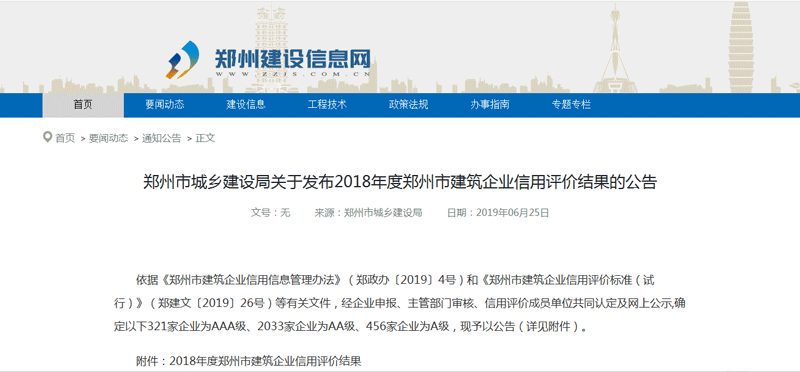
Task: Select 工程技术 in the nav bar
Action: pos(327,105)
